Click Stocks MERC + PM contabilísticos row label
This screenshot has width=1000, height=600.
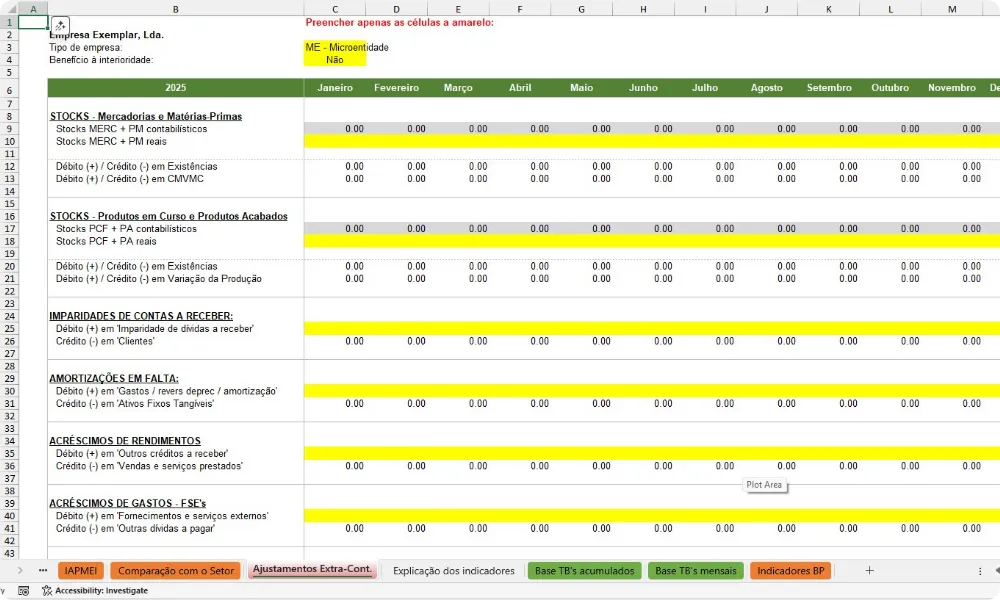click(131, 129)
